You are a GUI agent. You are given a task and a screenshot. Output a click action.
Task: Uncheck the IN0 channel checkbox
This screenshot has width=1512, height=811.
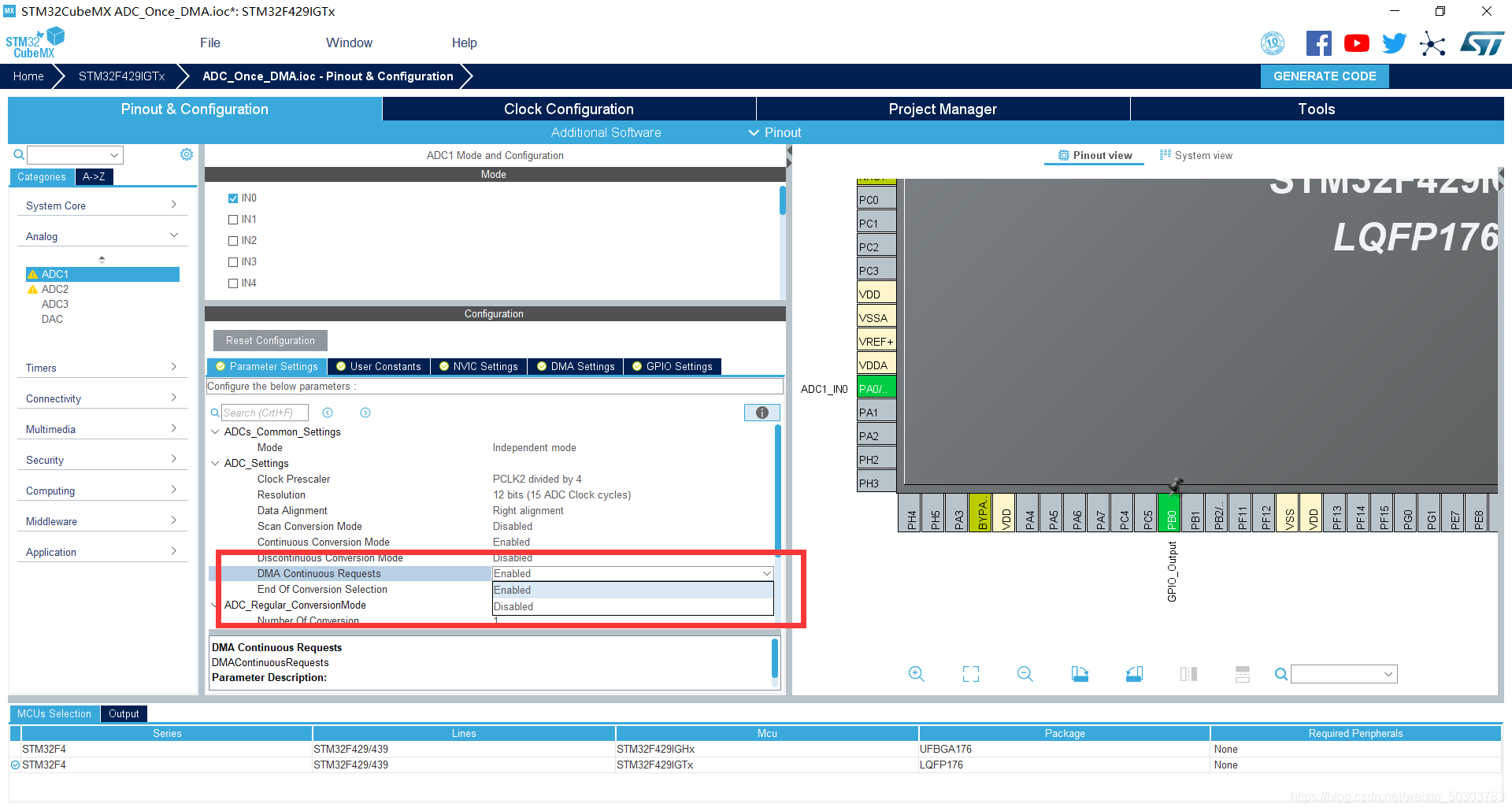coord(233,198)
